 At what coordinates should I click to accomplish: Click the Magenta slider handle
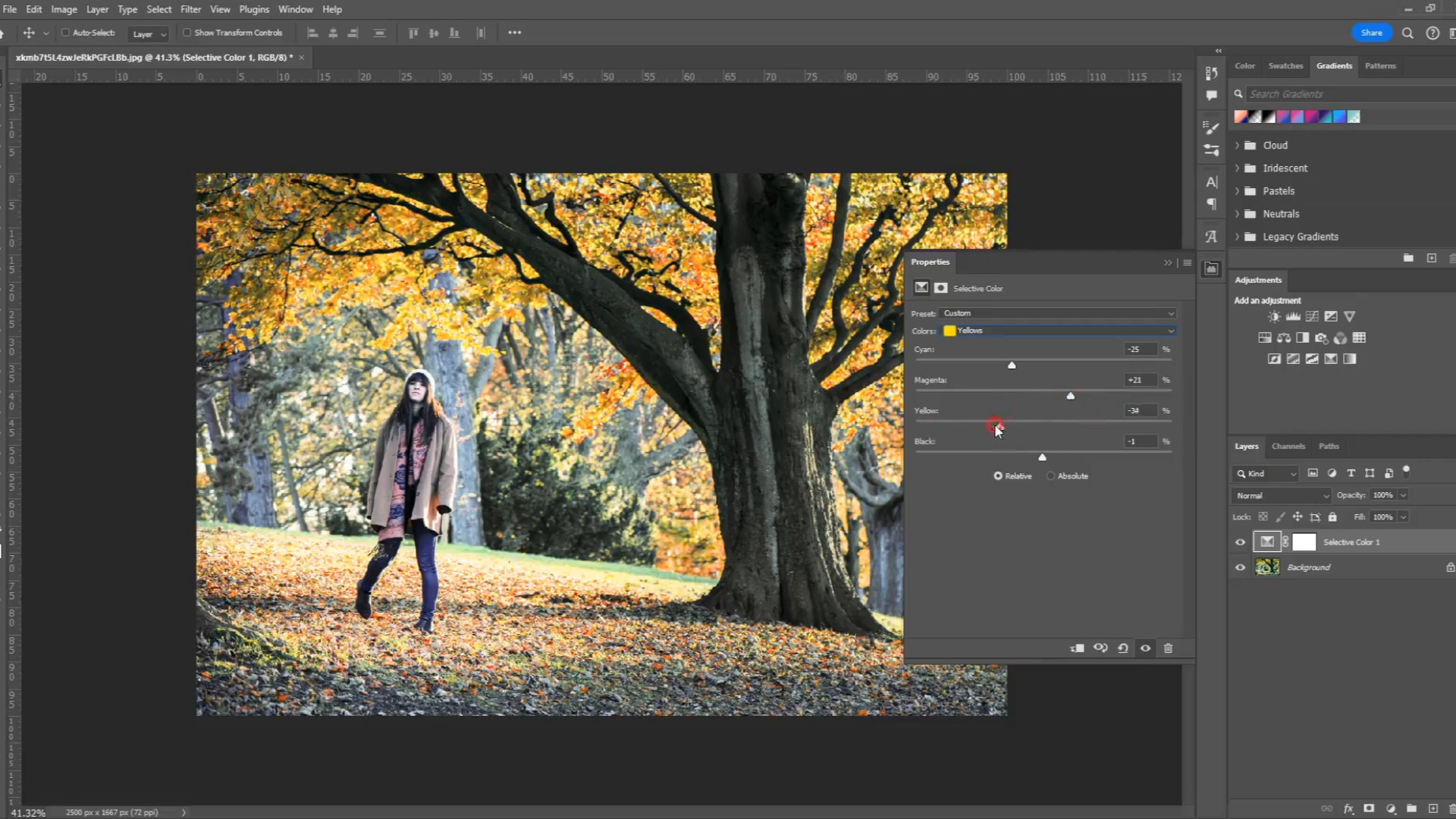tap(1071, 396)
